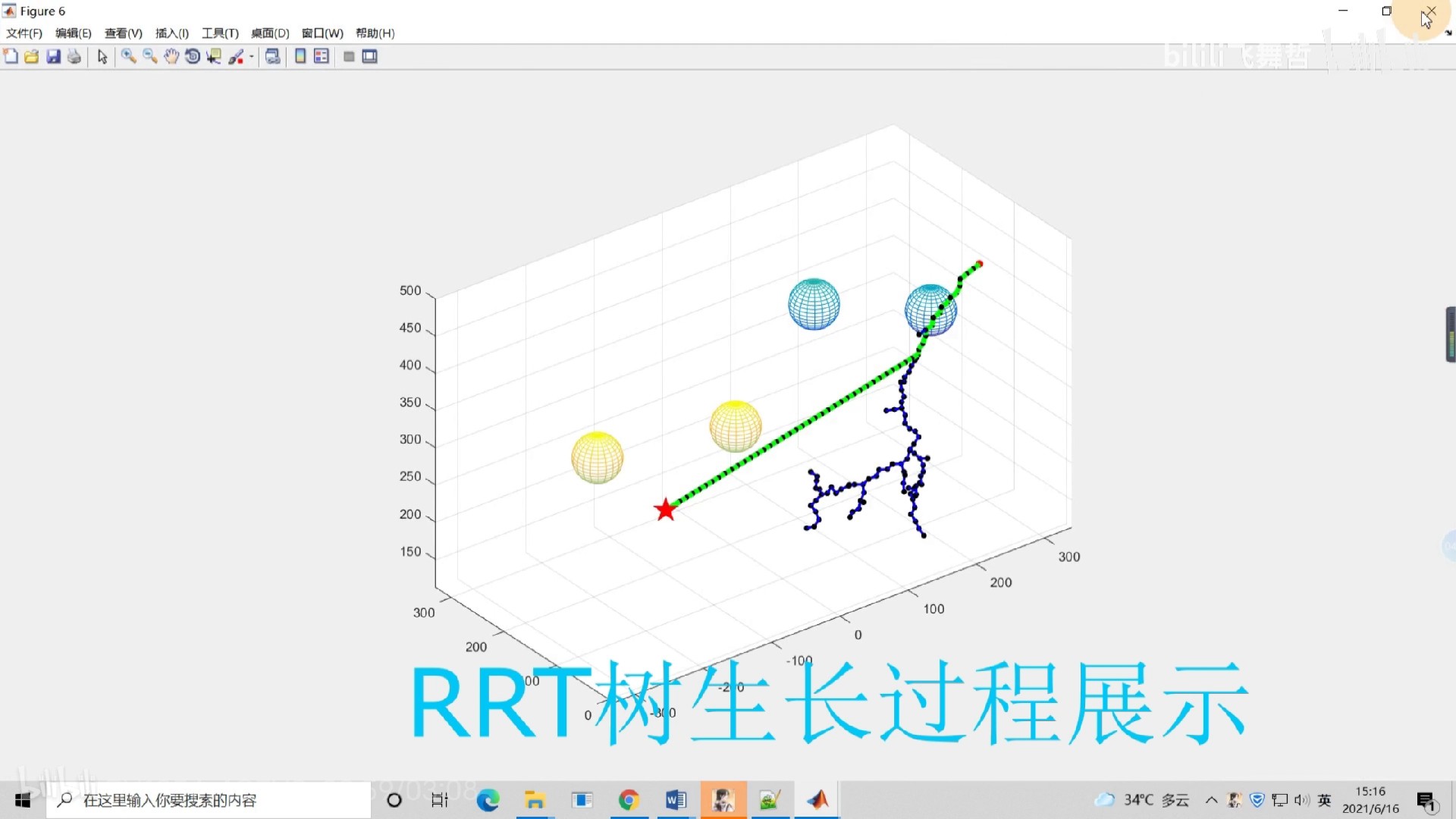Click the Print Figure icon
The height and width of the screenshot is (819, 1456).
click(x=74, y=57)
